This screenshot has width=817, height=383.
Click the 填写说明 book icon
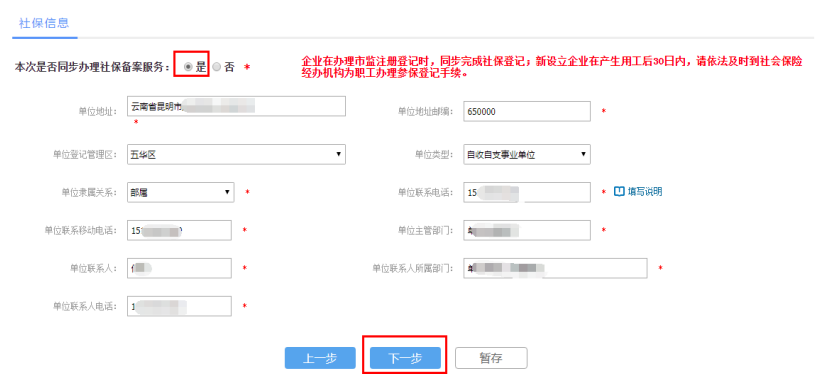(x=618, y=192)
